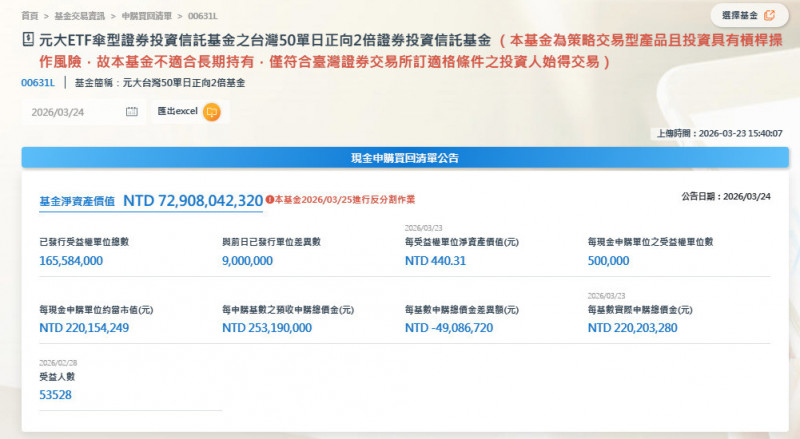
Task: Click the 2026/02/28 date above 受益人數
Action: point(58,363)
